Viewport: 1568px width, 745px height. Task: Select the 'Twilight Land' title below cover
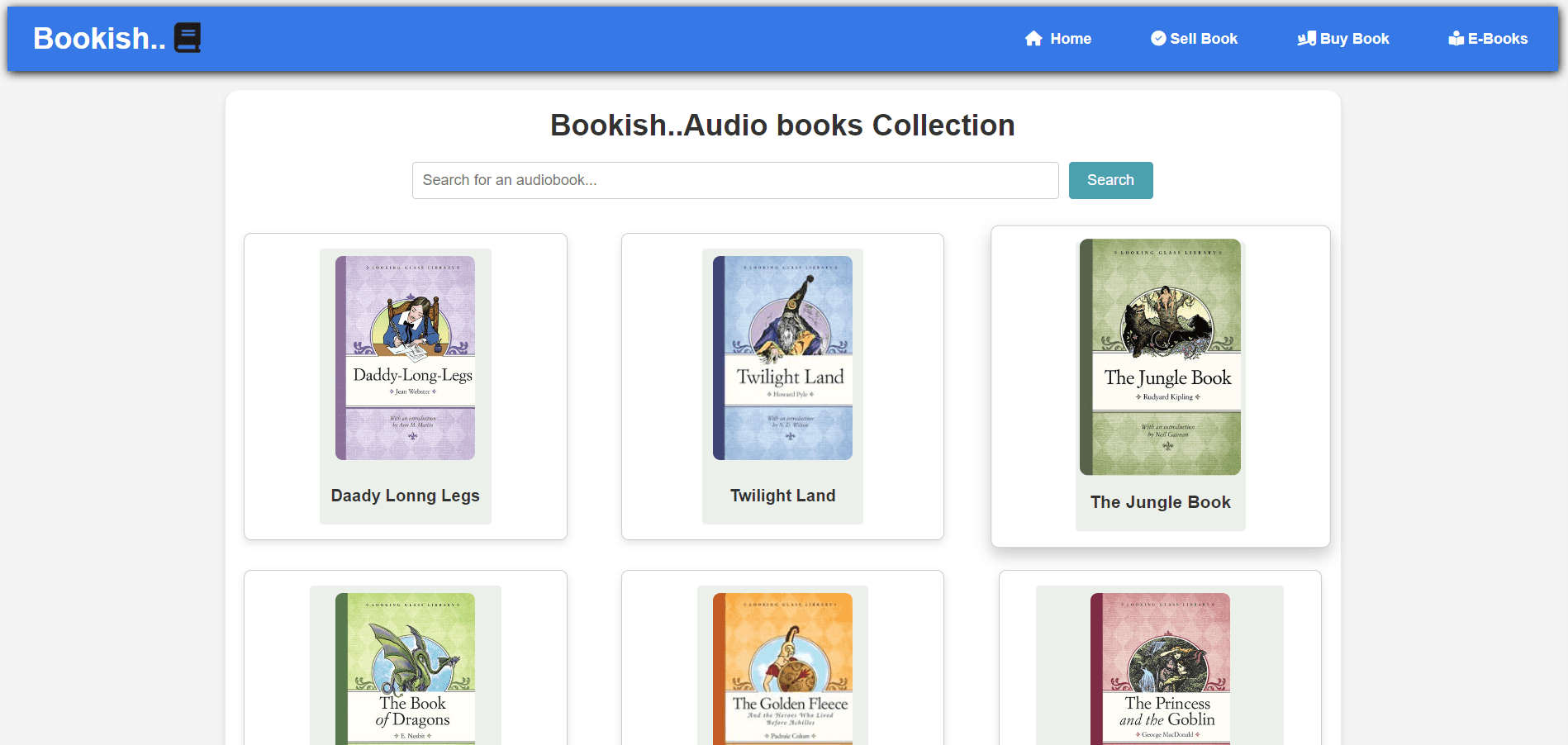(x=782, y=496)
